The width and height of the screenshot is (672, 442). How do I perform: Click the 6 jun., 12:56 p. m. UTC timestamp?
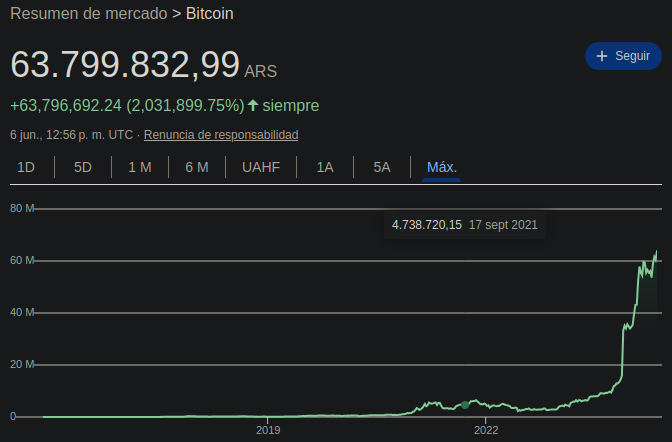point(72,135)
